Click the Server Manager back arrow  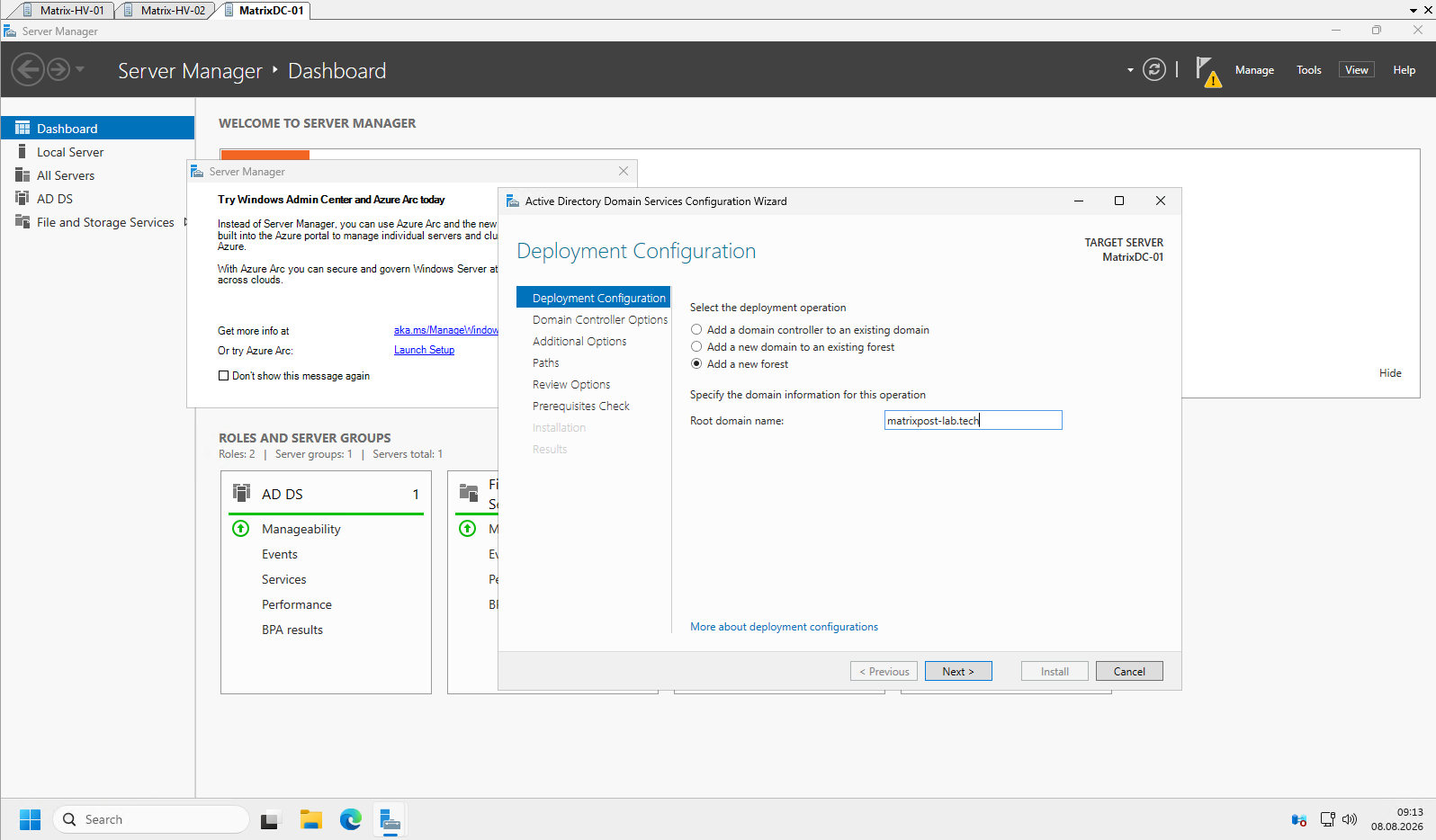[28, 69]
